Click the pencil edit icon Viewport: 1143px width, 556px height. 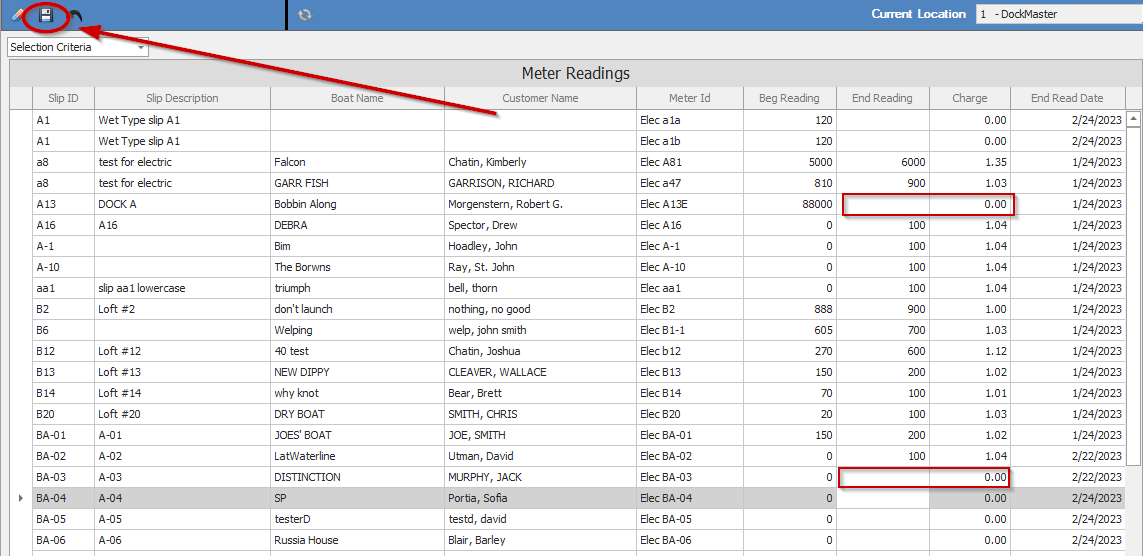pos(17,15)
